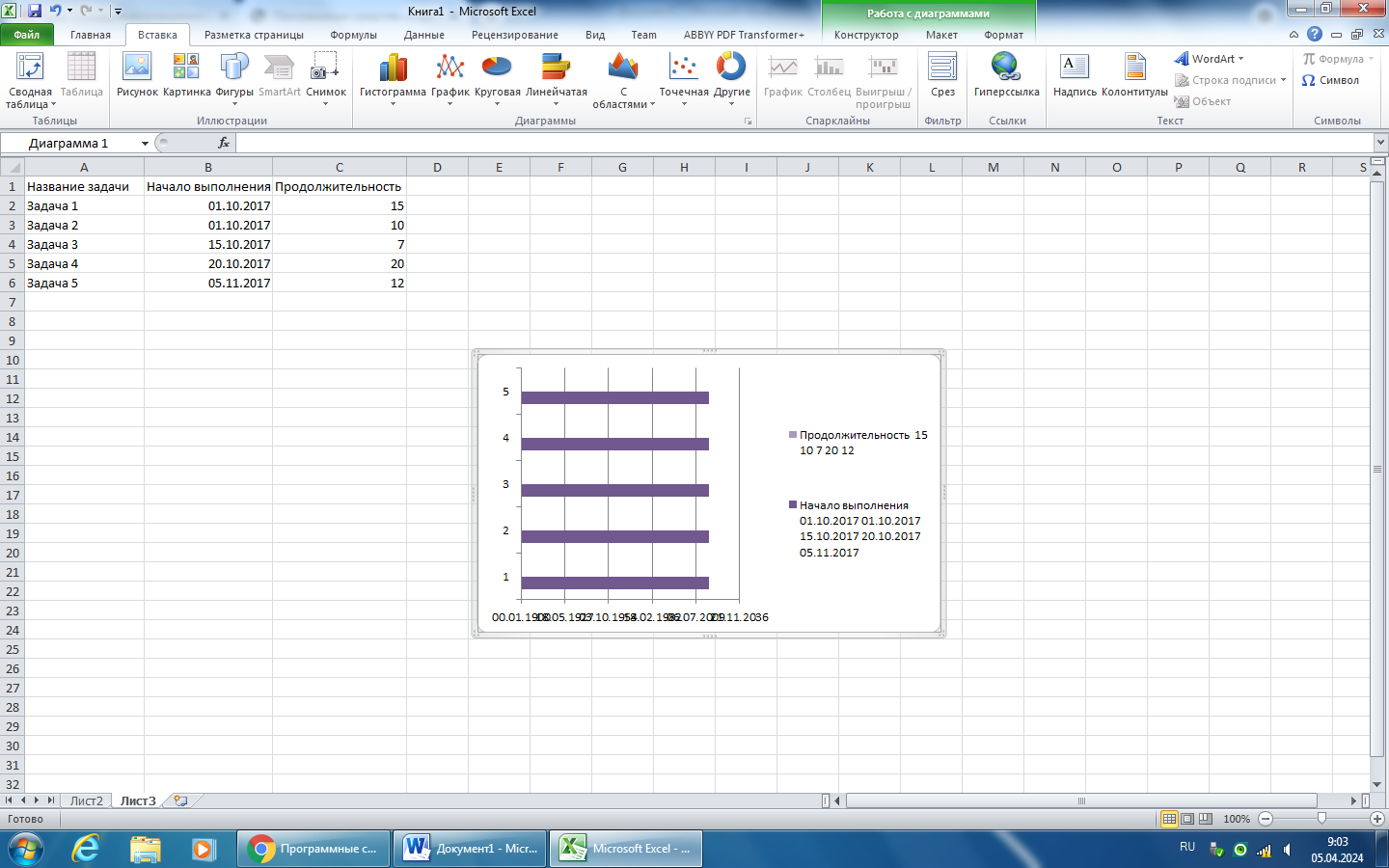Insert a PivotTable (Сводная таблица)
Screen dimensions: 1389x868
30,80
